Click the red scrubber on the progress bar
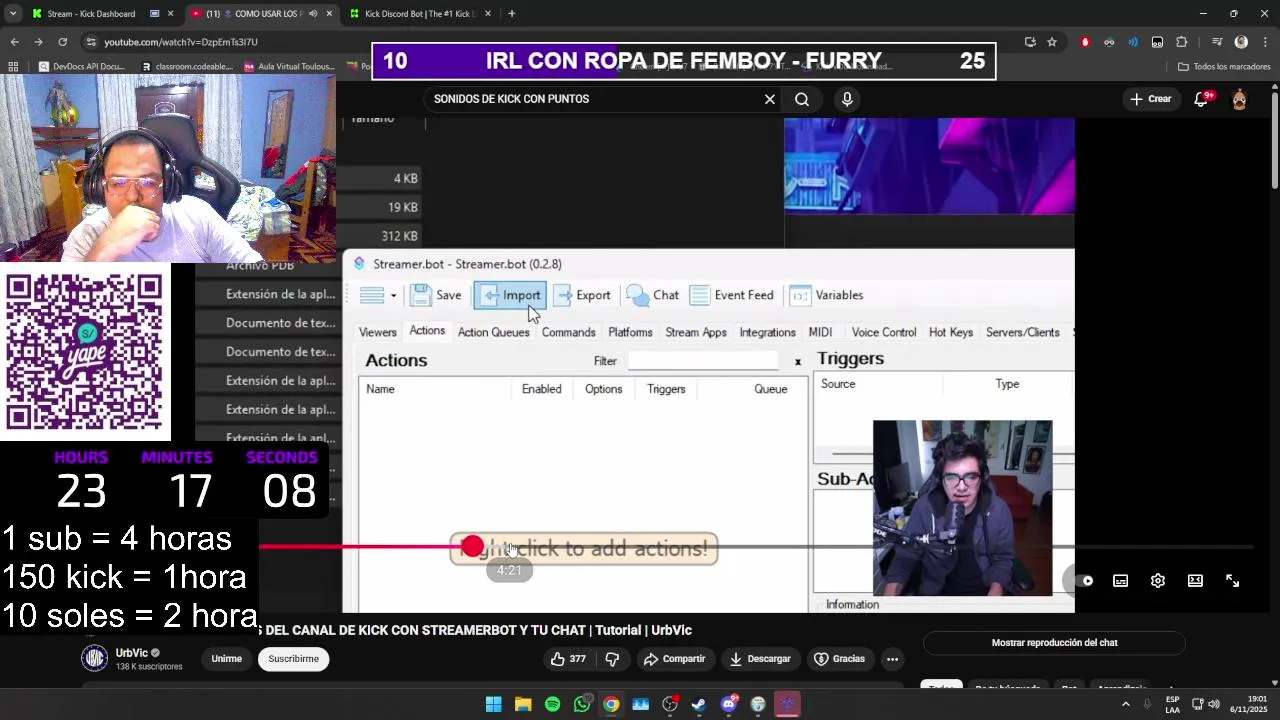The image size is (1280, 720). pos(472,547)
